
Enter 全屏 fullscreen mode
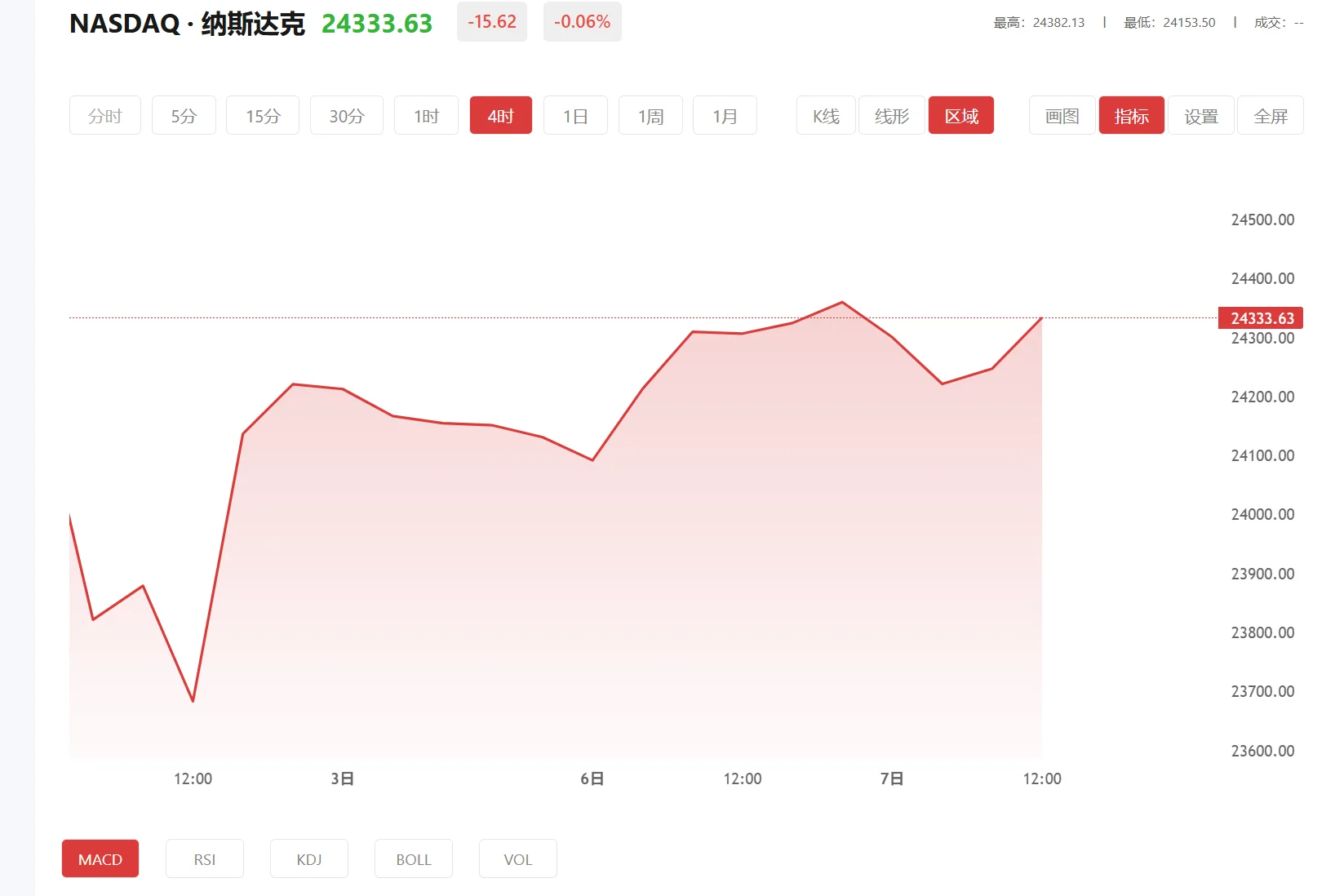tap(1270, 115)
